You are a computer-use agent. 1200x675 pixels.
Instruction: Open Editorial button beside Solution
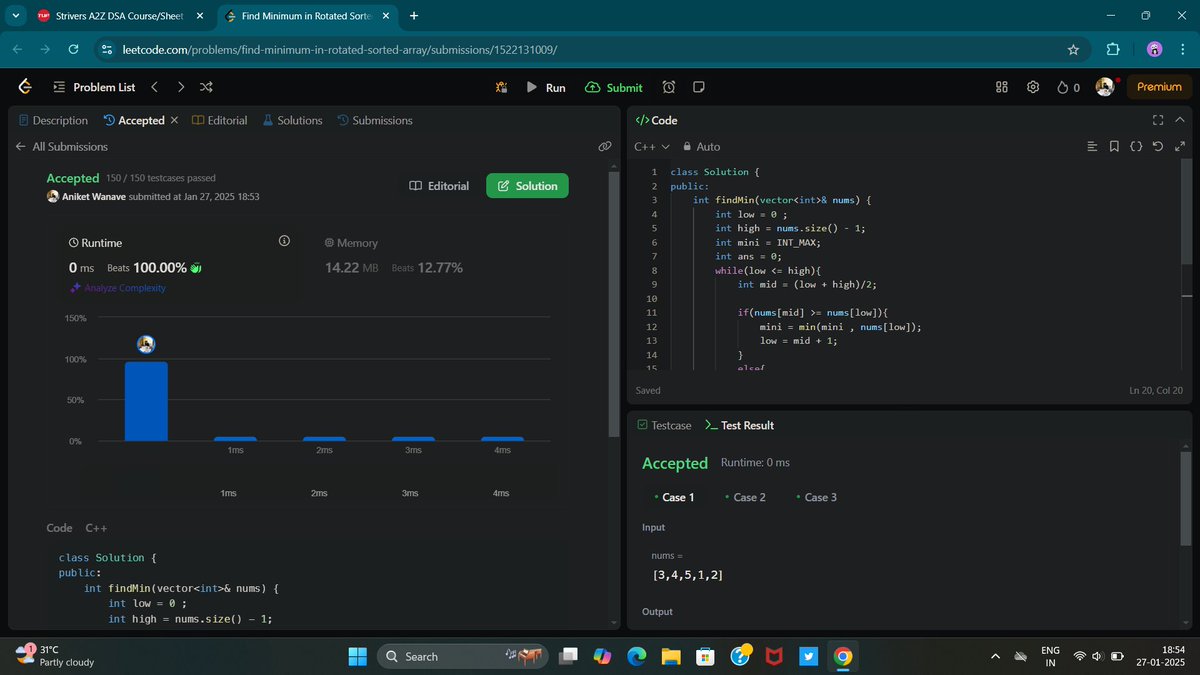[x=439, y=186]
